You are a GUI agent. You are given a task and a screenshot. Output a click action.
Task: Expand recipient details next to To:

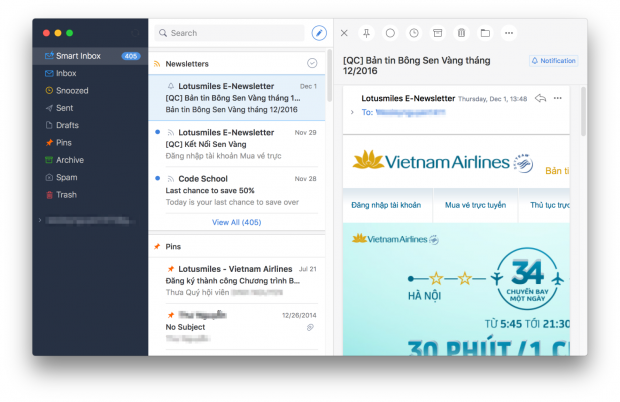pyautogui.click(x=352, y=113)
